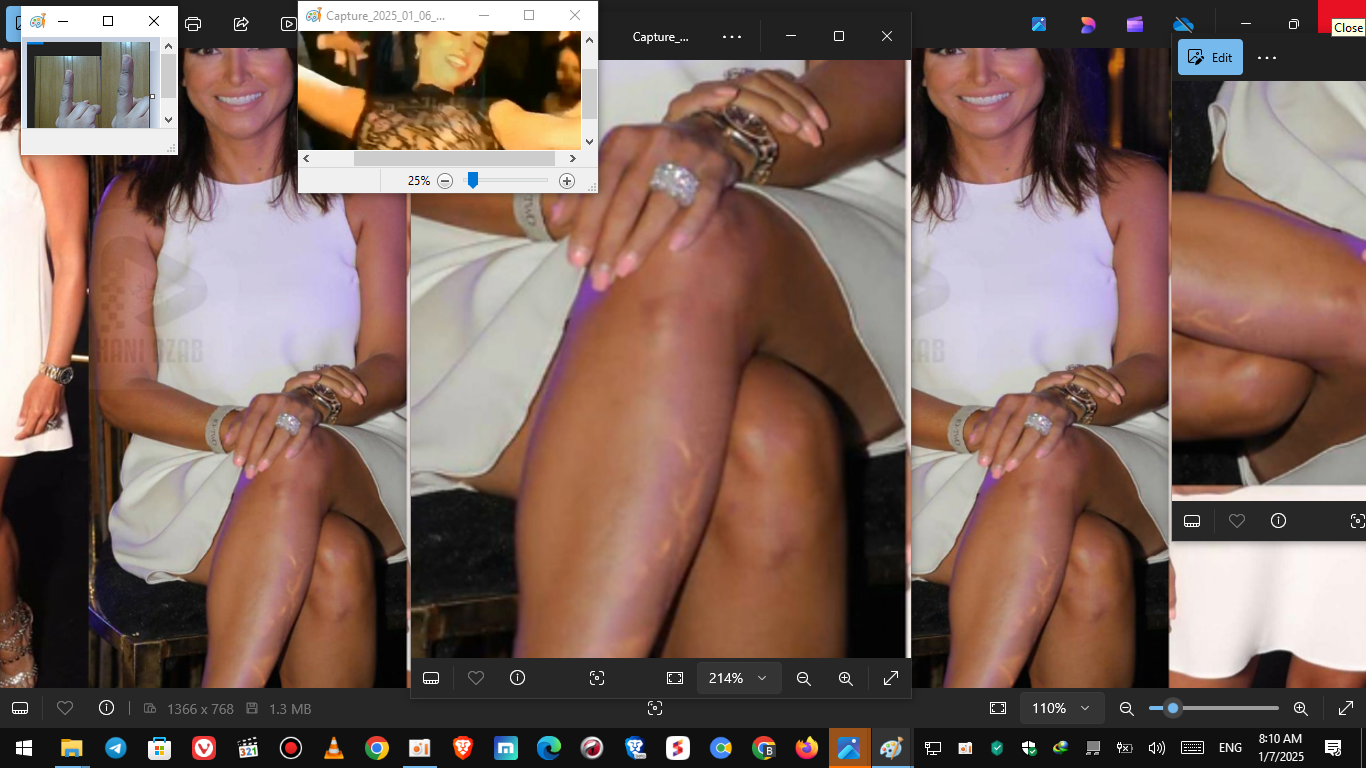Toggle the favorite heart in the 214% window
Image resolution: width=1366 pixels, height=768 pixels.
coord(476,678)
